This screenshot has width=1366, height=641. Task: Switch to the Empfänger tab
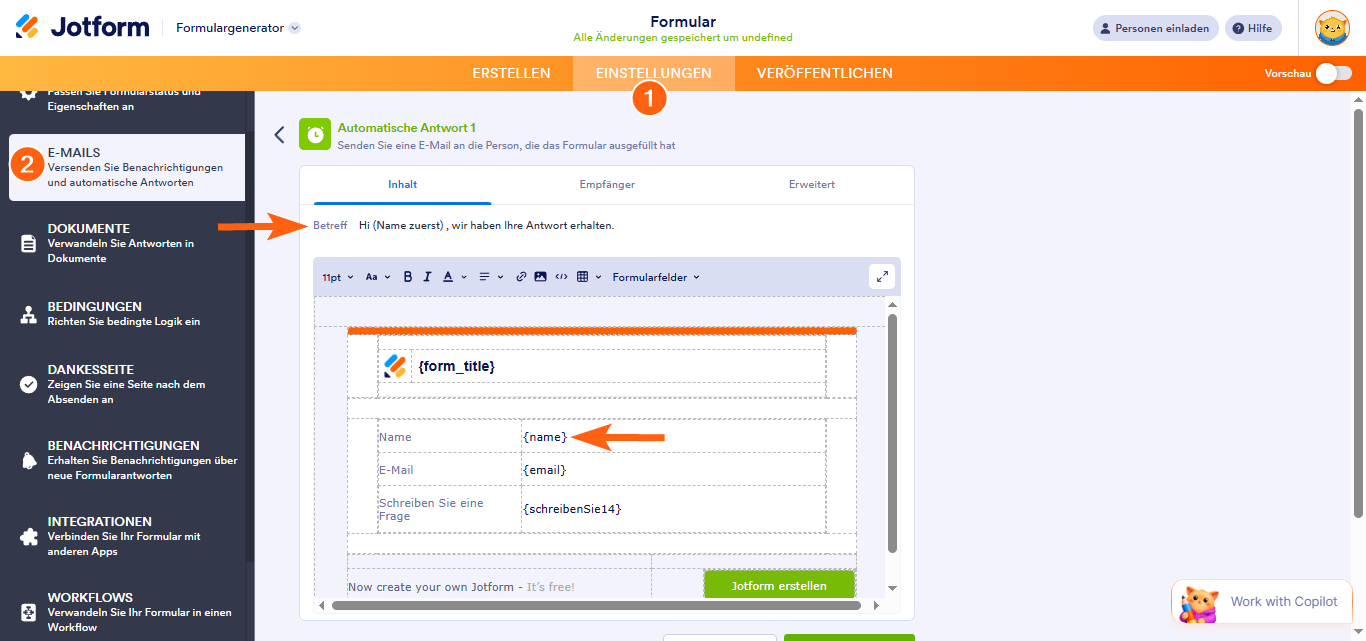(x=607, y=185)
